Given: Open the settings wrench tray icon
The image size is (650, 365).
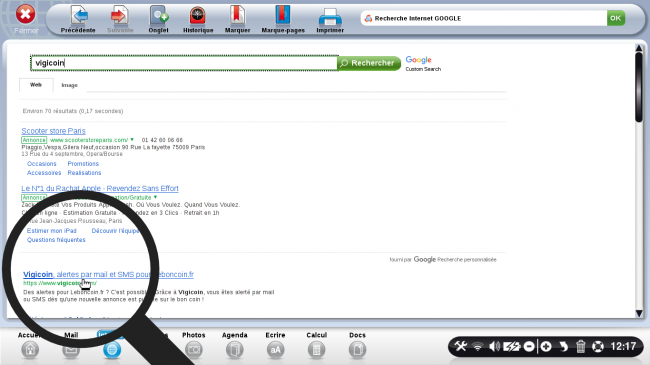Looking at the screenshot, I should 461,346.
